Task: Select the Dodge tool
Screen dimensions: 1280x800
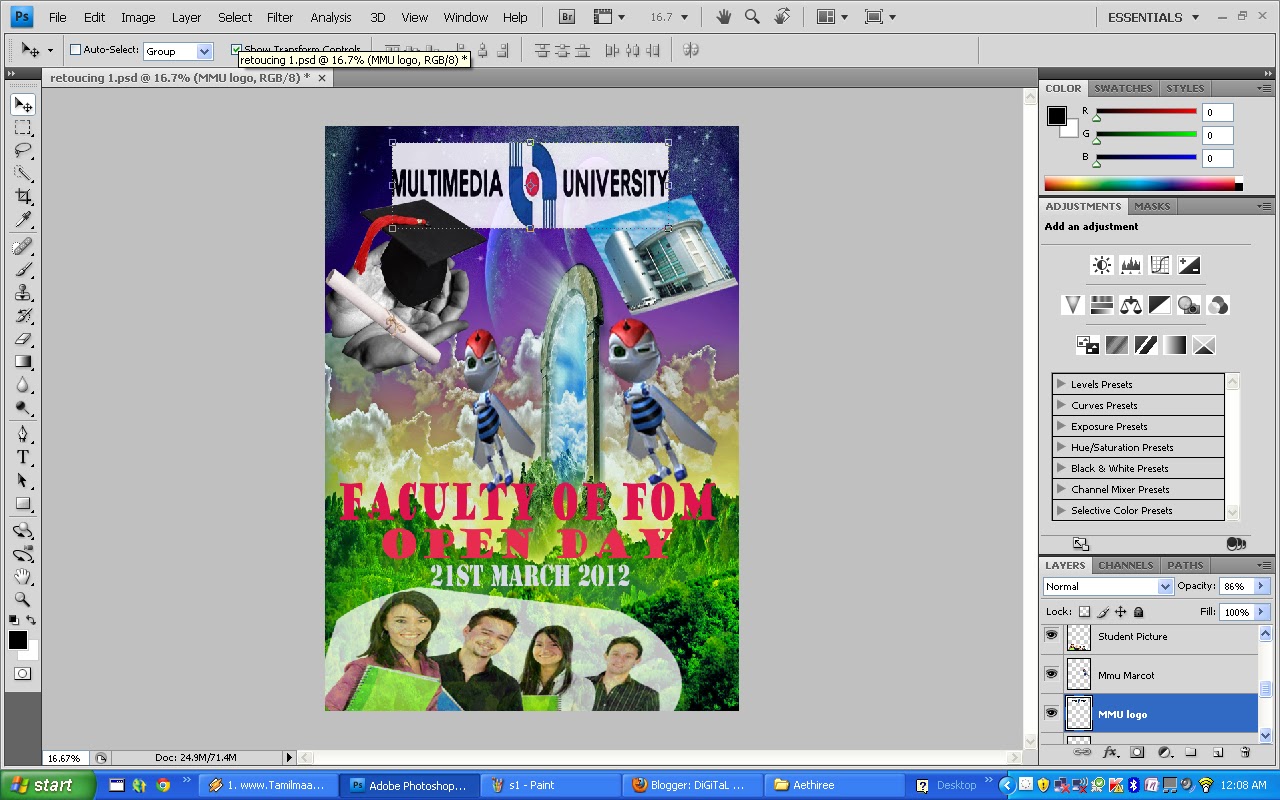Action: point(23,407)
